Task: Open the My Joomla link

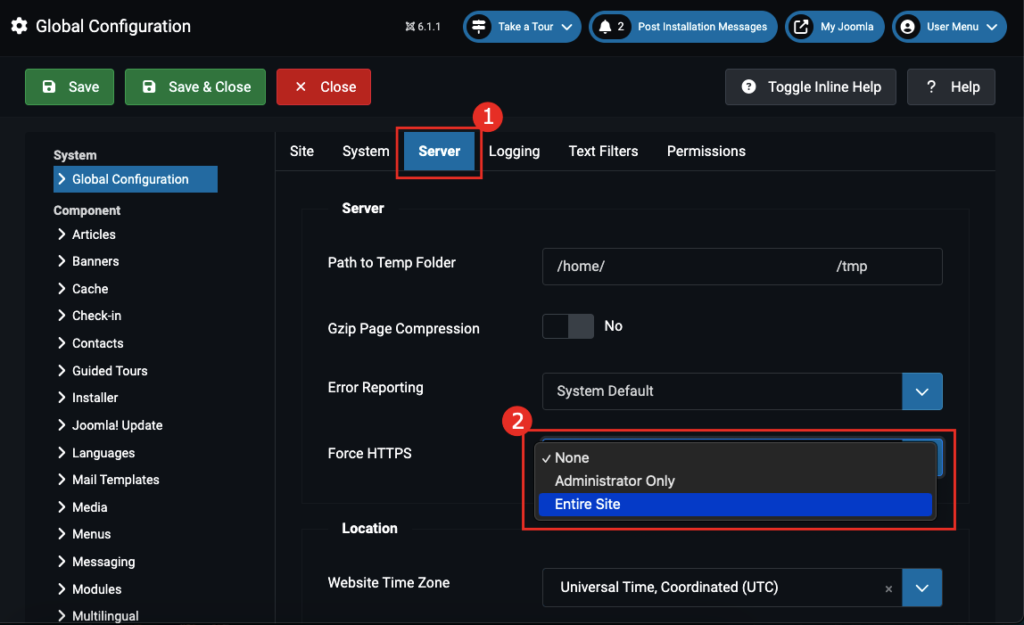Action: 835,27
